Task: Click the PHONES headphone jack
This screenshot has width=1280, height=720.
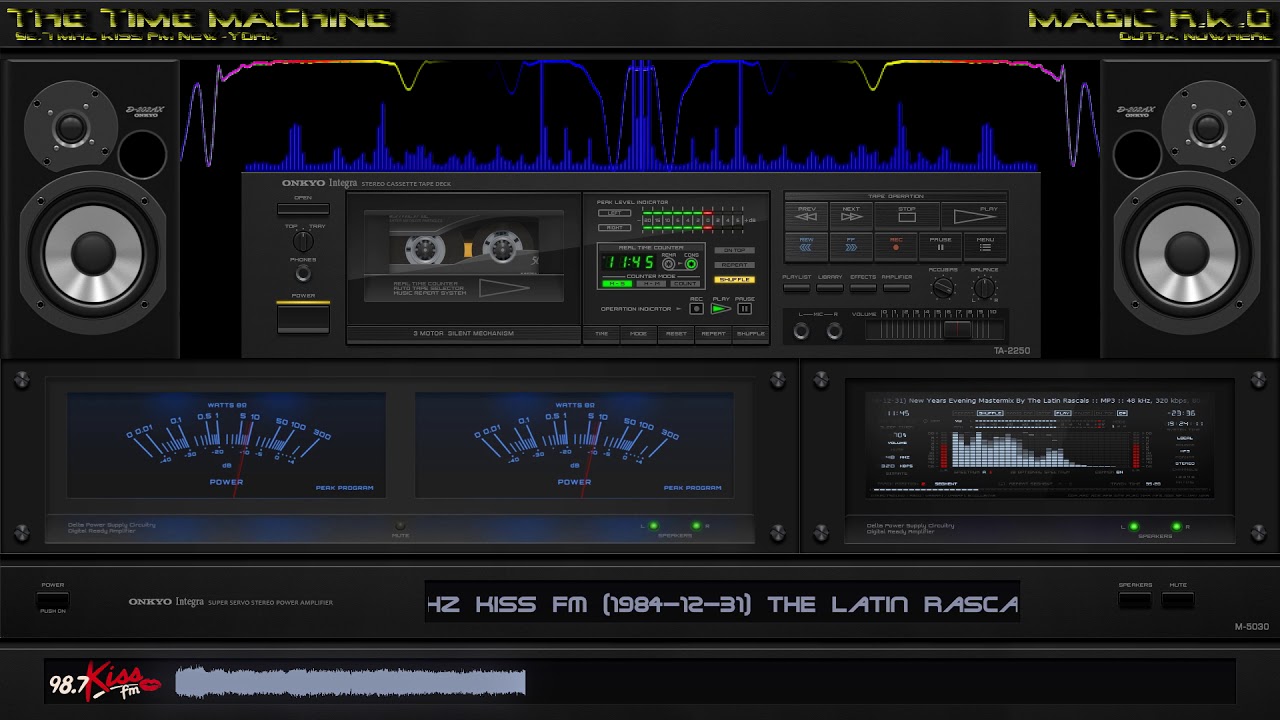Action: click(302, 273)
